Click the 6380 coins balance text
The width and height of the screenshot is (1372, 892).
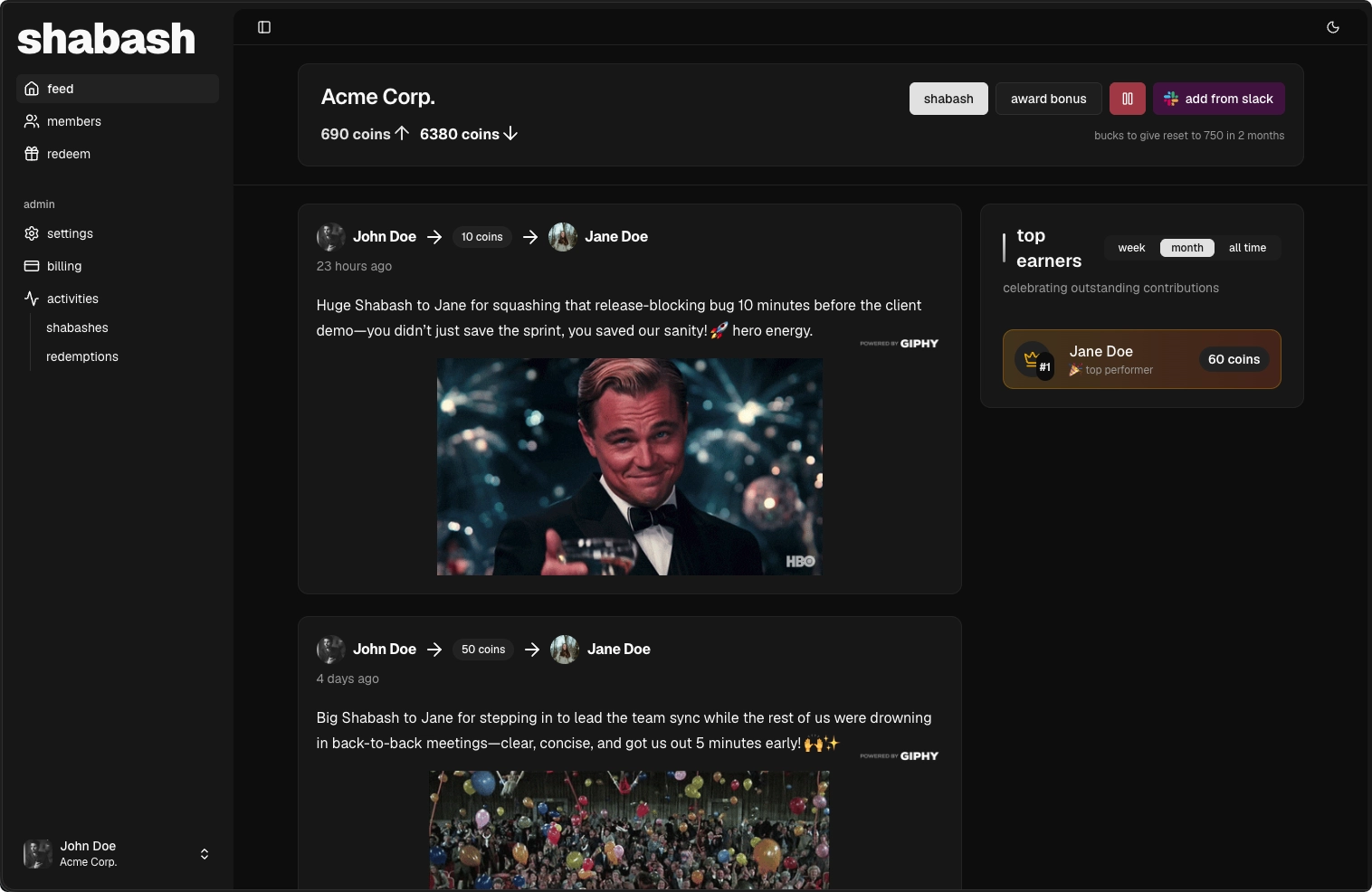click(460, 134)
